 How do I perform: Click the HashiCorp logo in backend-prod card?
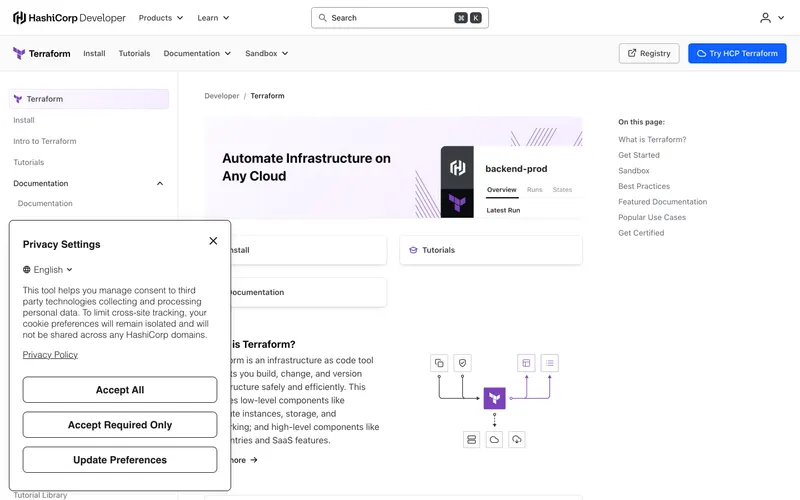pos(457,167)
